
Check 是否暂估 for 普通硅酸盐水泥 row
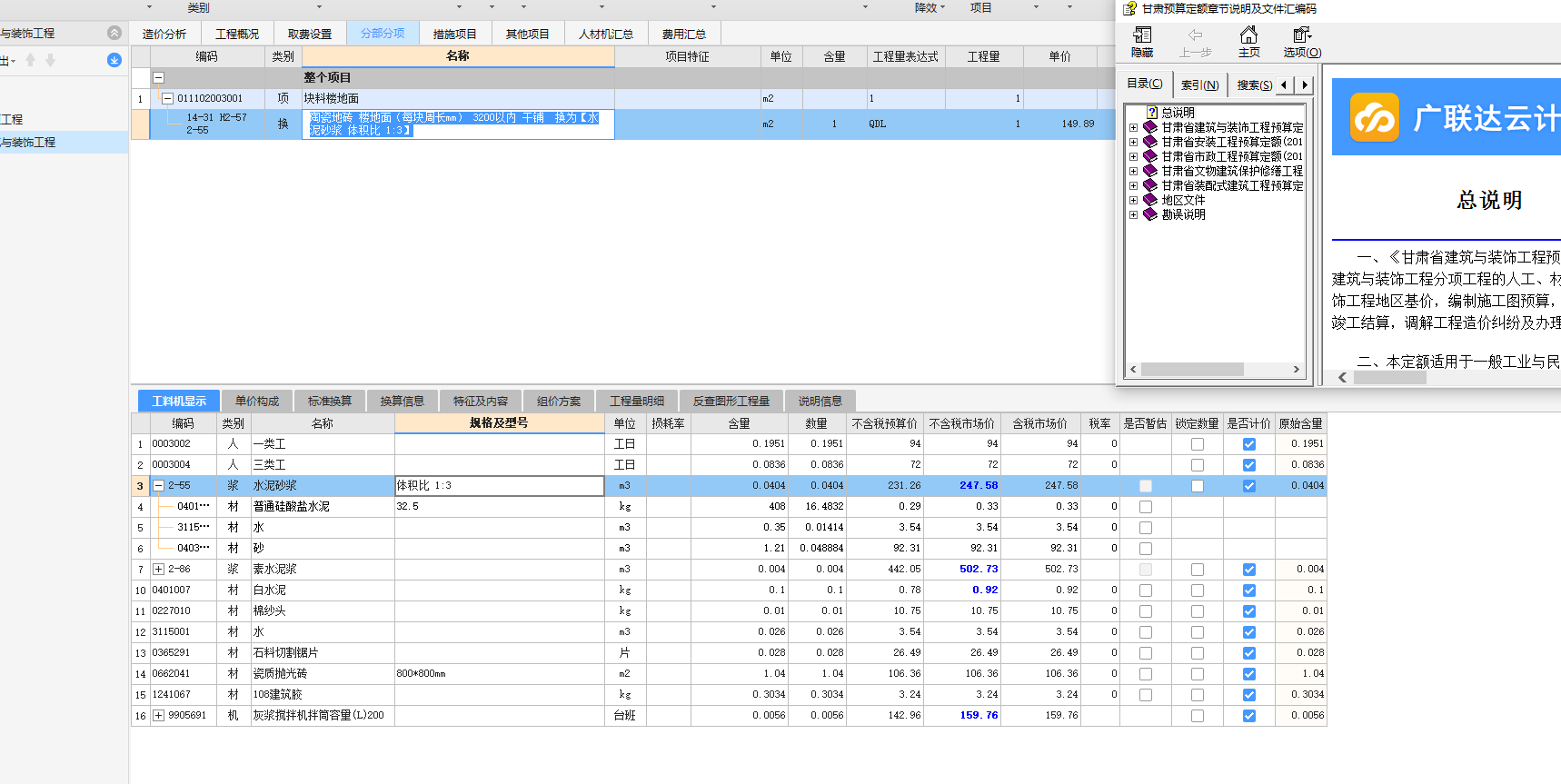coord(1146,507)
